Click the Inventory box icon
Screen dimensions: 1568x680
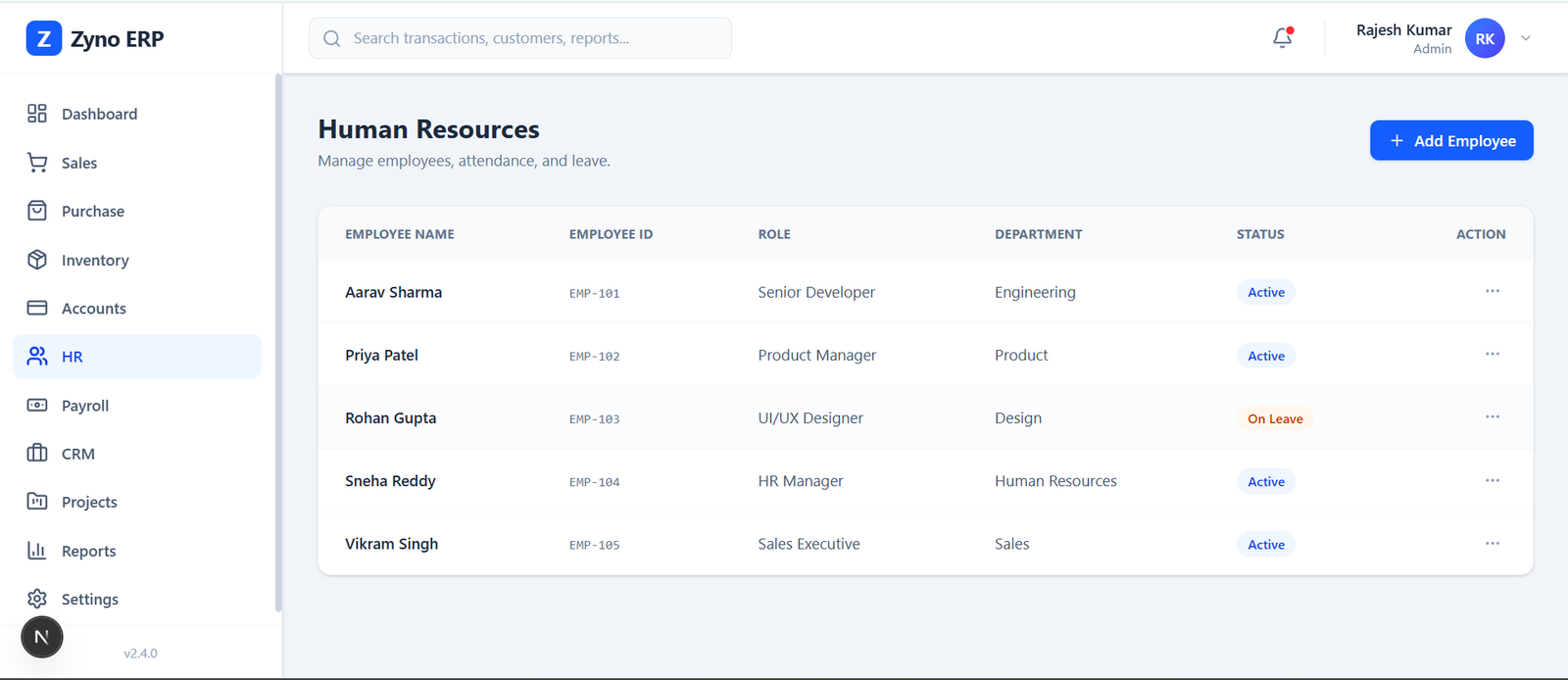click(x=37, y=260)
